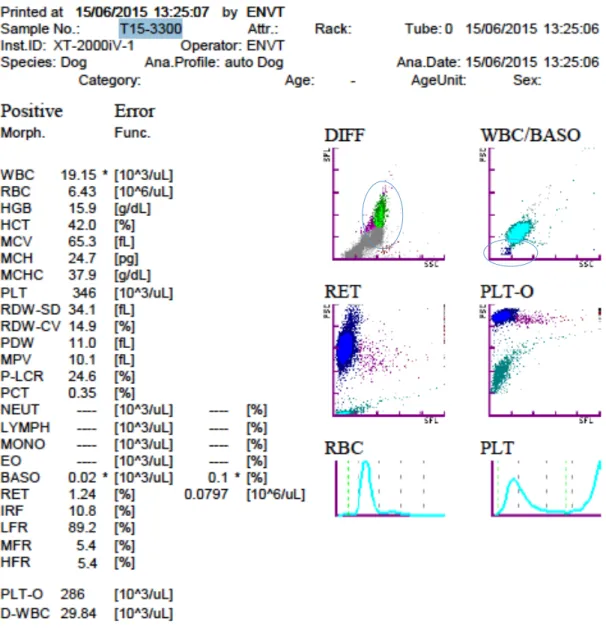Screen dimensions: 606x633
Task: Select the PLT-O scattergram plot
Action: click(544, 360)
